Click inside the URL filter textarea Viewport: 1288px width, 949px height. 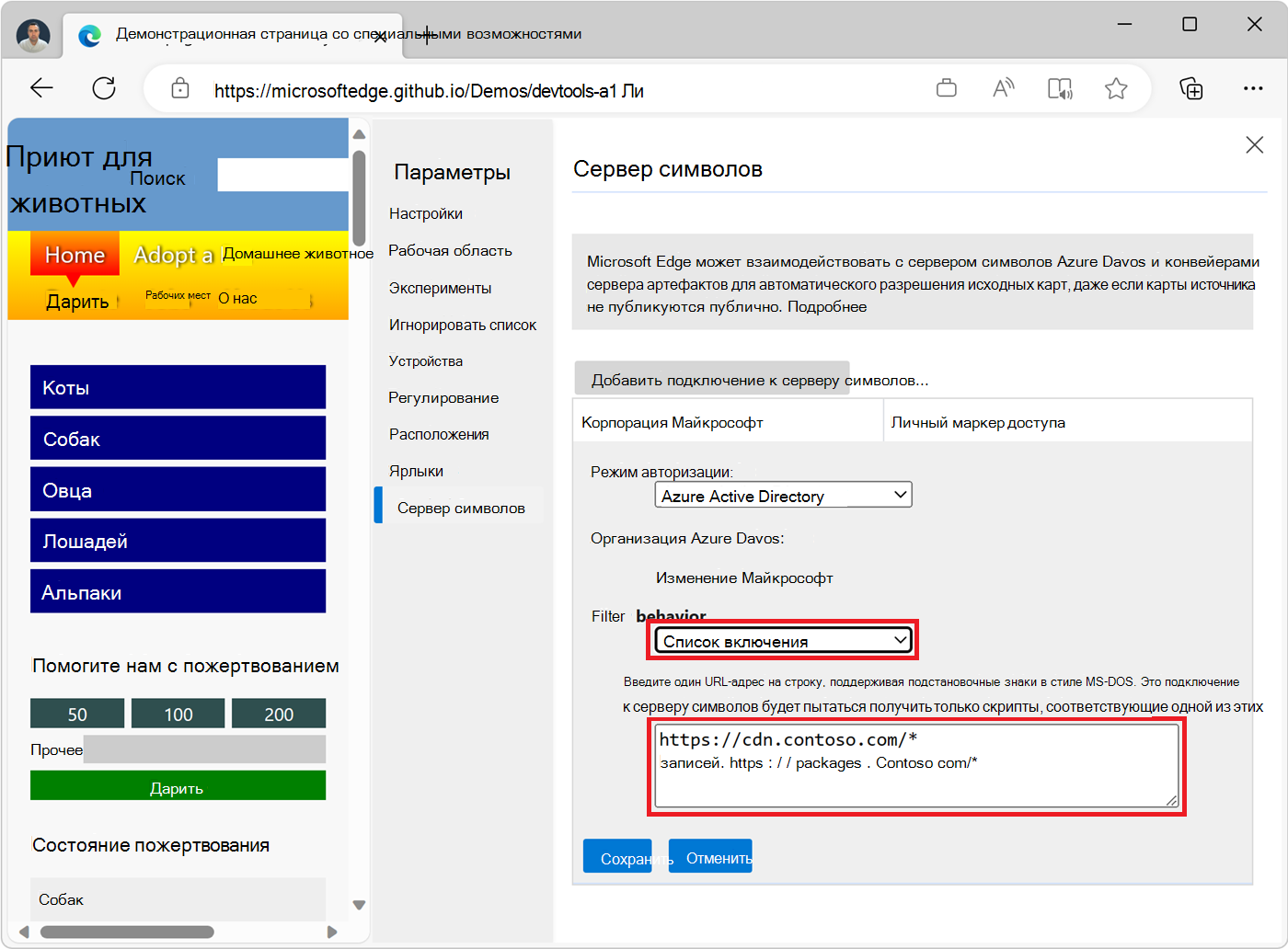[x=916, y=766]
